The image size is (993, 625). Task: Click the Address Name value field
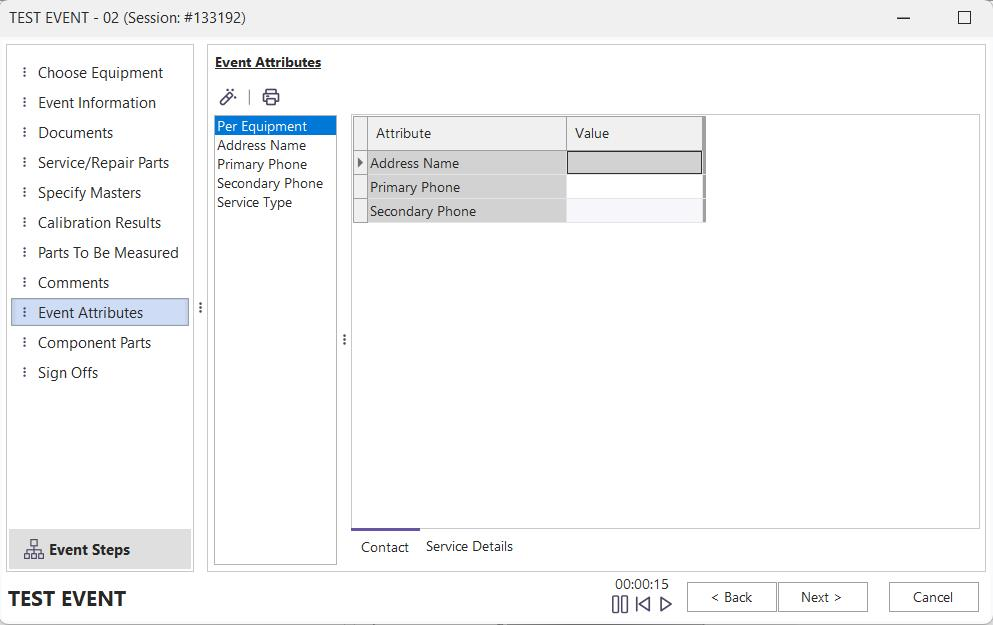[634, 163]
